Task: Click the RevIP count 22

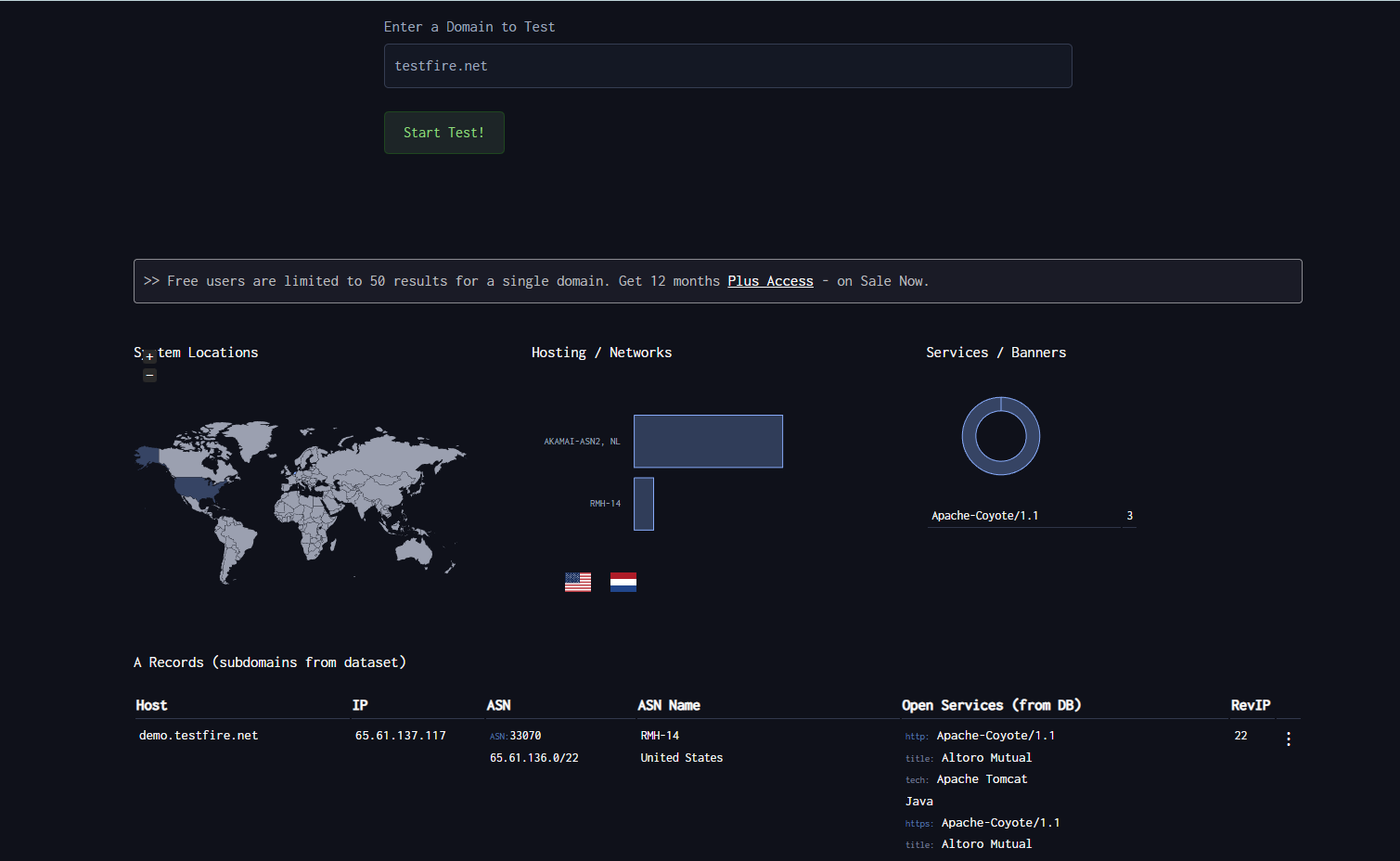Action: point(1240,736)
